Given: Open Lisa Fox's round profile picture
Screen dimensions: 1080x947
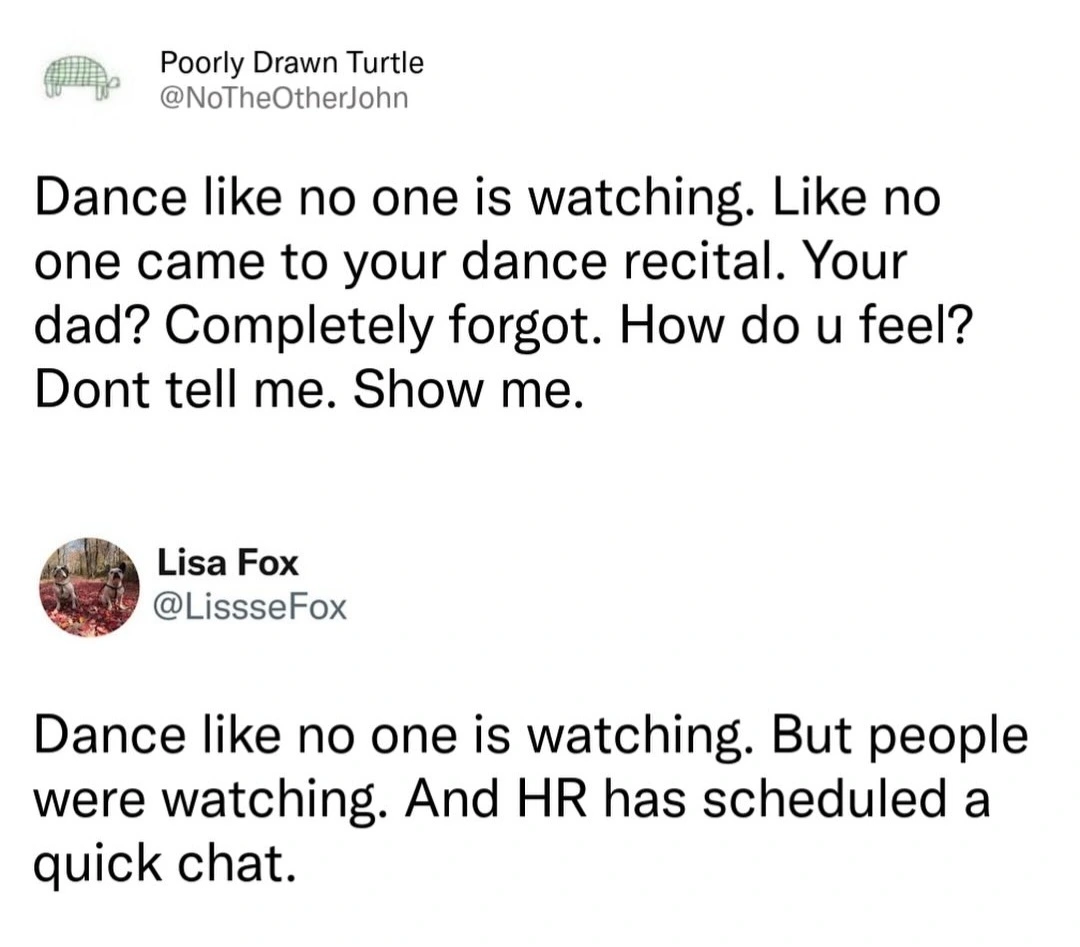Looking at the screenshot, I should (90, 587).
